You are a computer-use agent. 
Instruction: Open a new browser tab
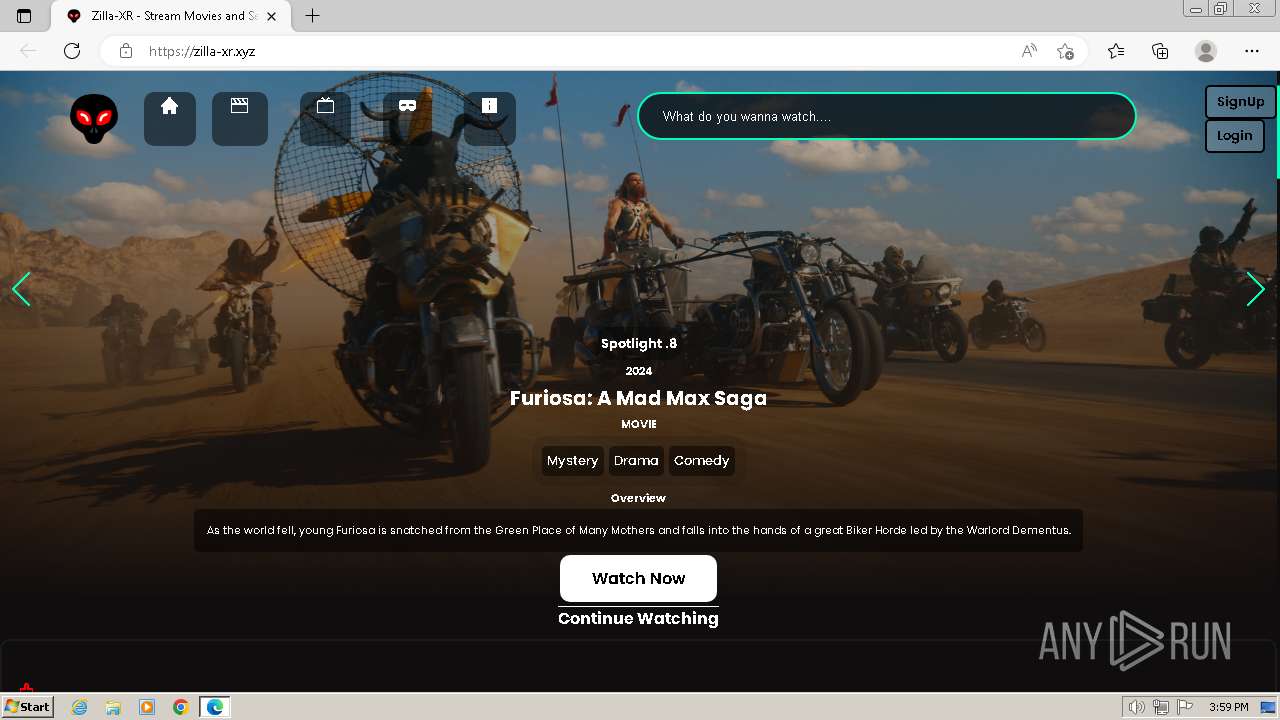click(313, 16)
